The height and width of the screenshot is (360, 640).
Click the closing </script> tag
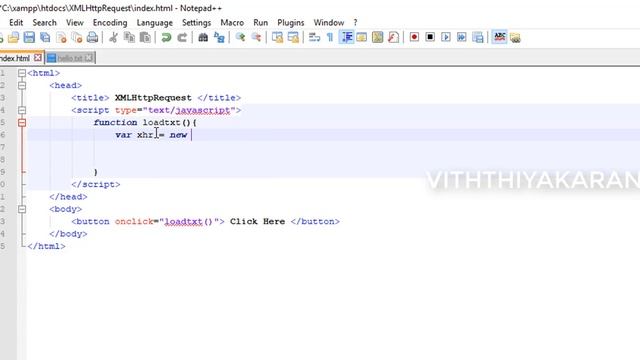pos(96,184)
